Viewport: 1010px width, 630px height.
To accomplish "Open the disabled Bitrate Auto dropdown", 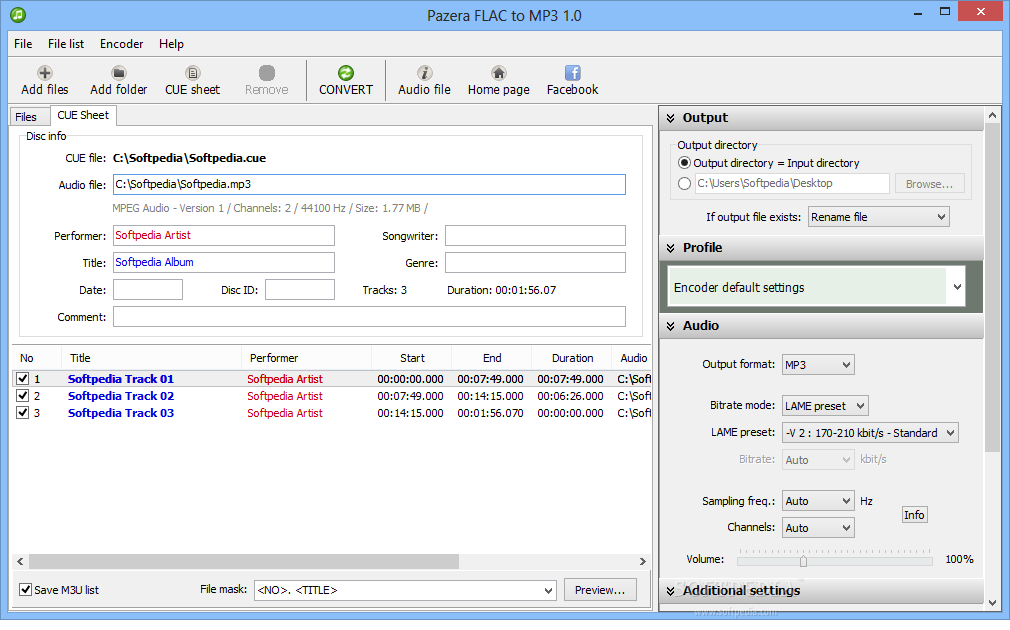I will 818,460.
